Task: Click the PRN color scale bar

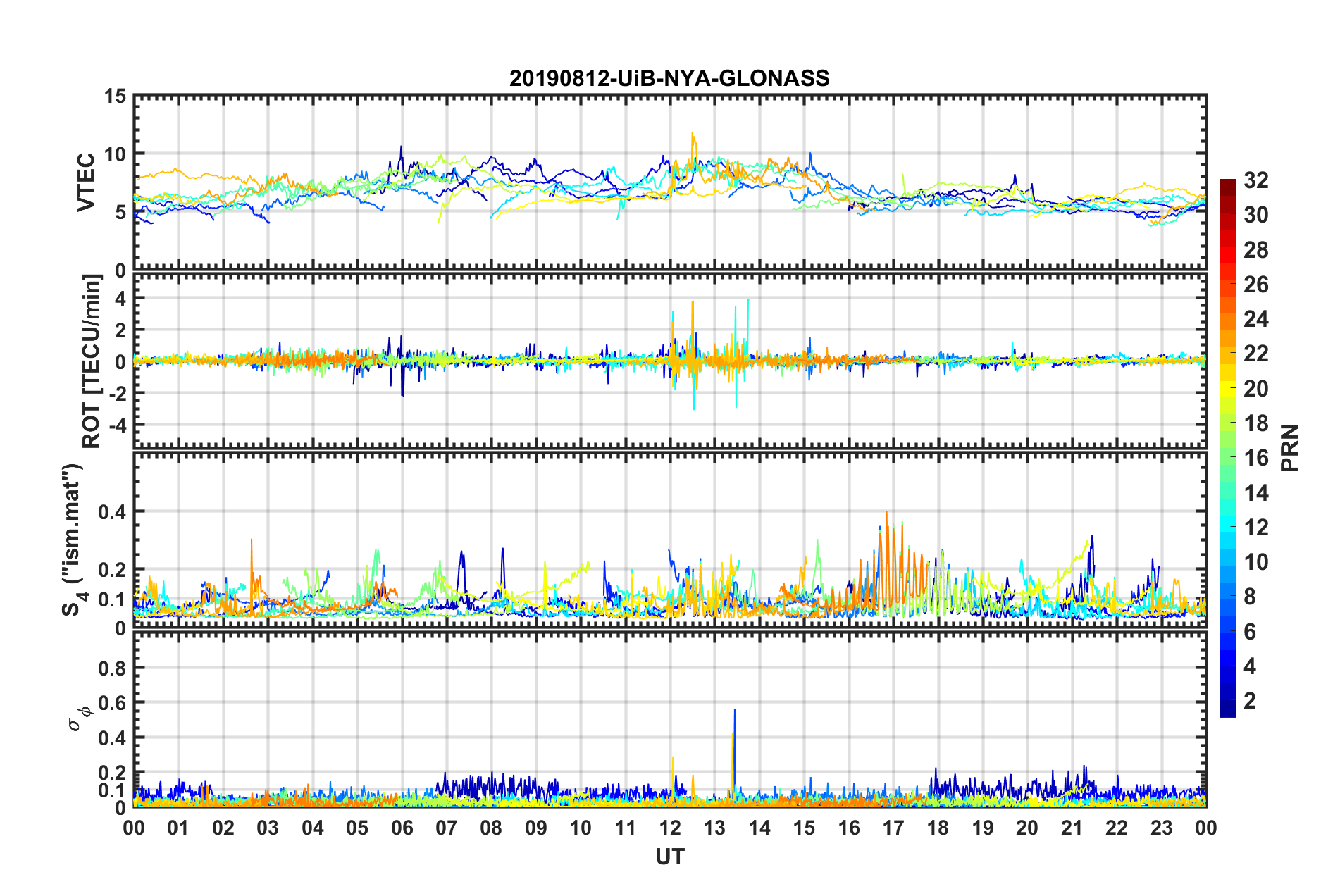Action: pos(1228,448)
